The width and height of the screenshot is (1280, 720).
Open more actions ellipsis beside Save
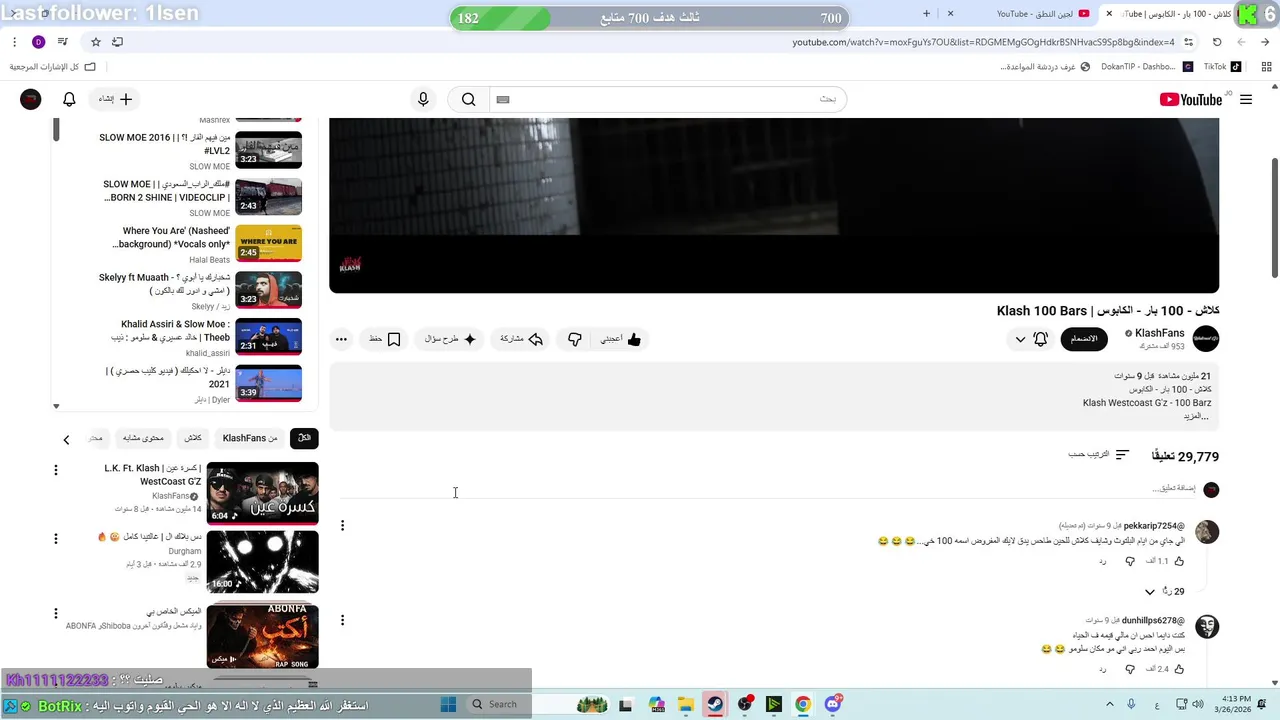(341, 339)
